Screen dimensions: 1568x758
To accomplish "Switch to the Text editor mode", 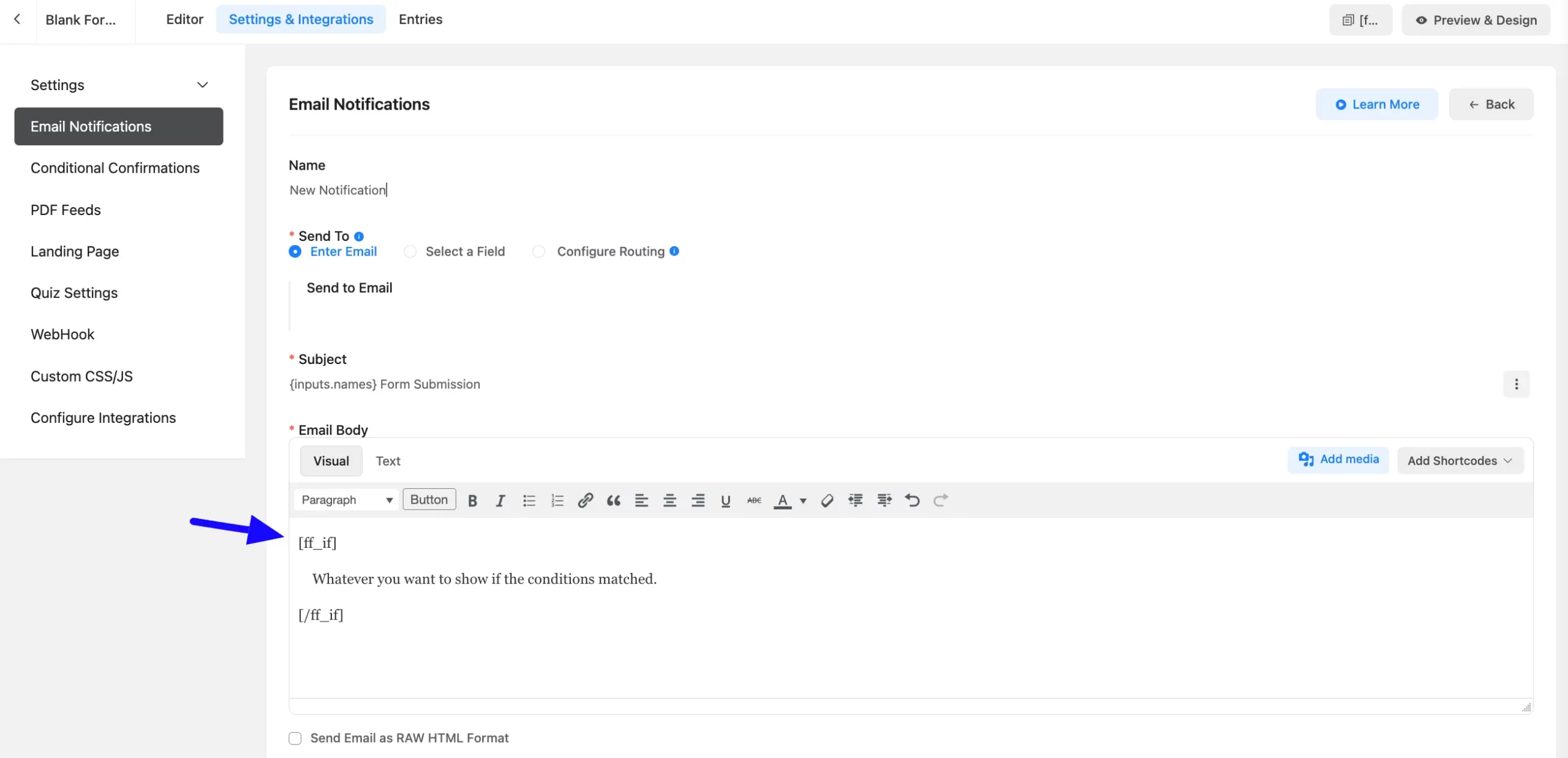I will (388, 460).
